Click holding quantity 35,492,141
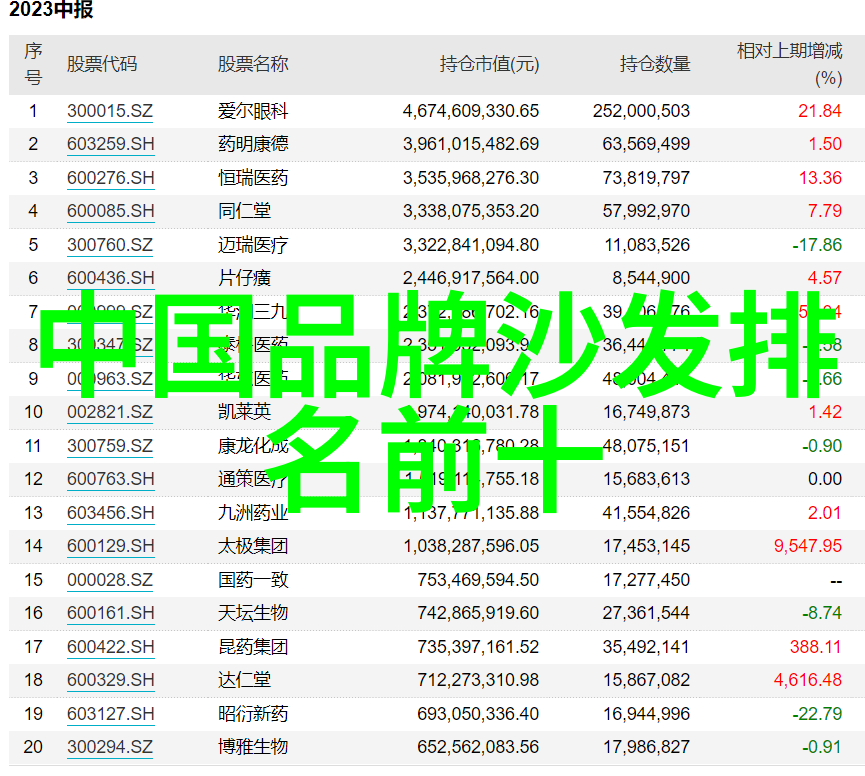 click(646, 647)
